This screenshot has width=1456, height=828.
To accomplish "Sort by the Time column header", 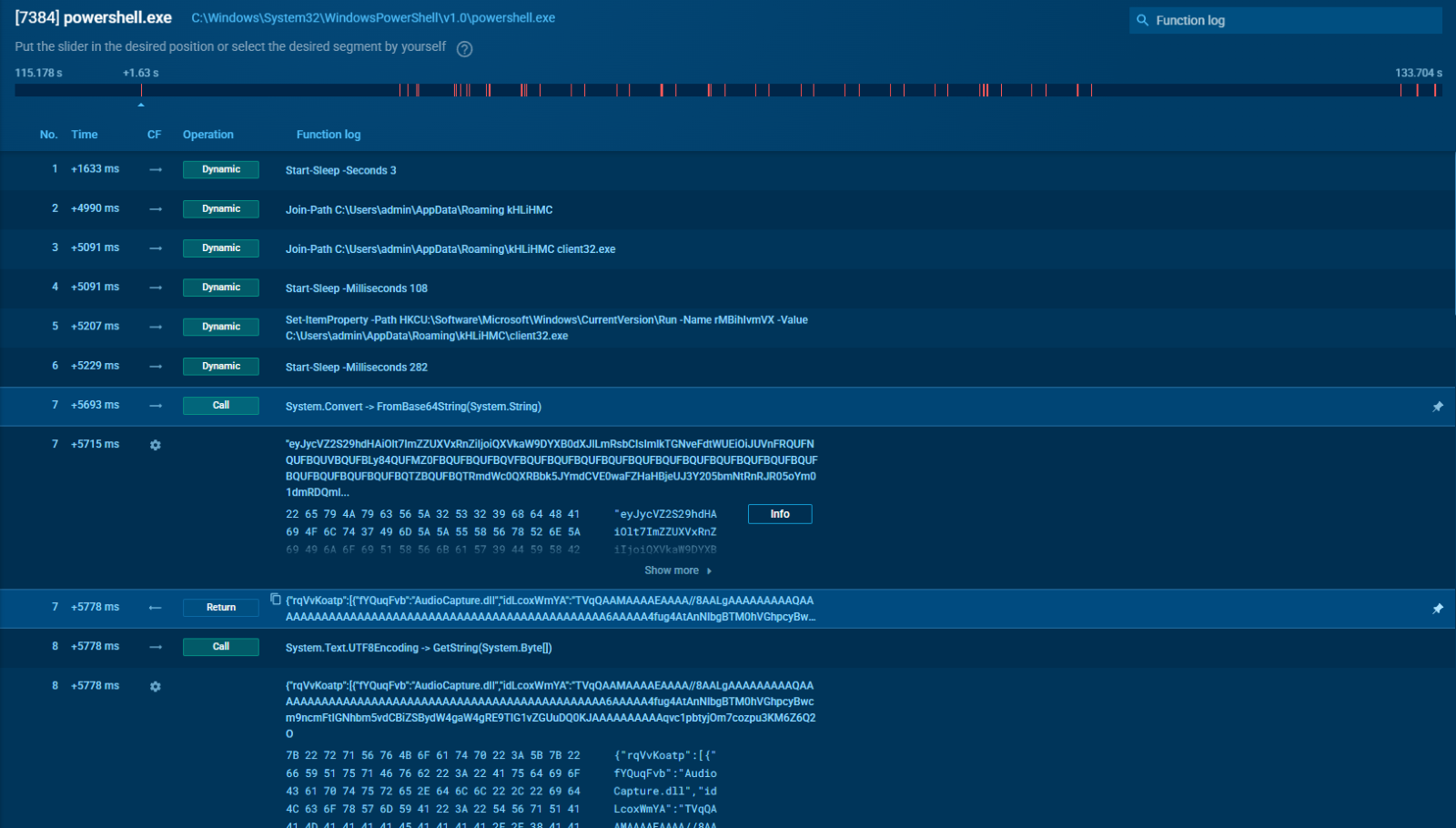I will [x=85, y=135].
